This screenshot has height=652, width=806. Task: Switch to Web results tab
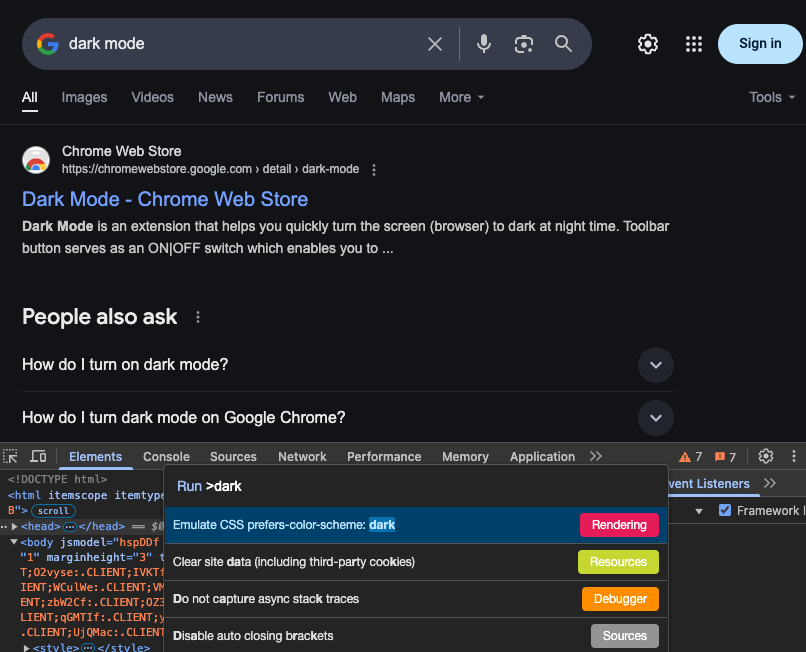[342, 97]
